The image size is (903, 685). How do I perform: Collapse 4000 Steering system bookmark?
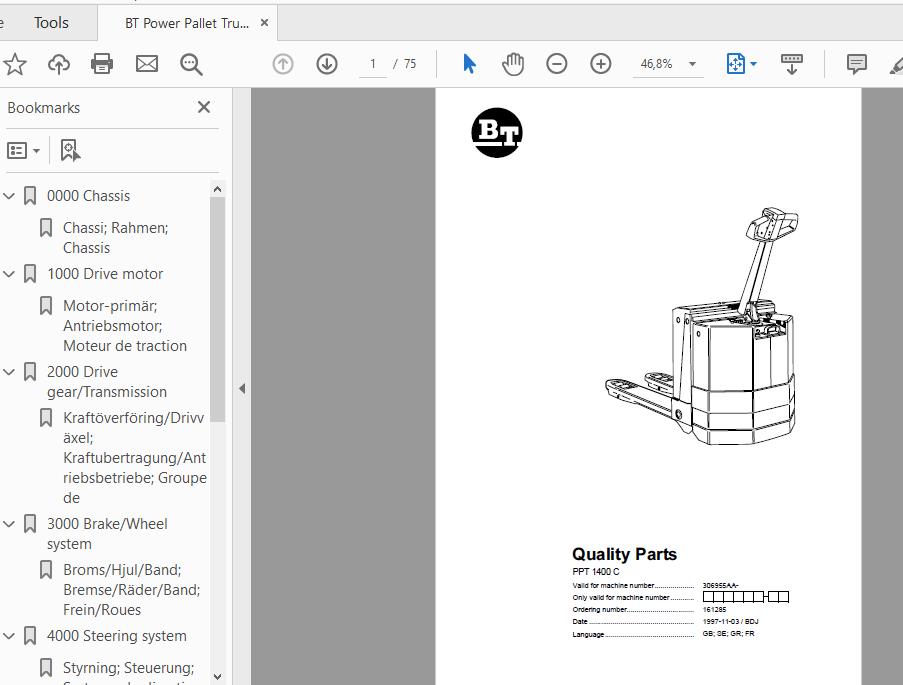click(x=9, y=636)
